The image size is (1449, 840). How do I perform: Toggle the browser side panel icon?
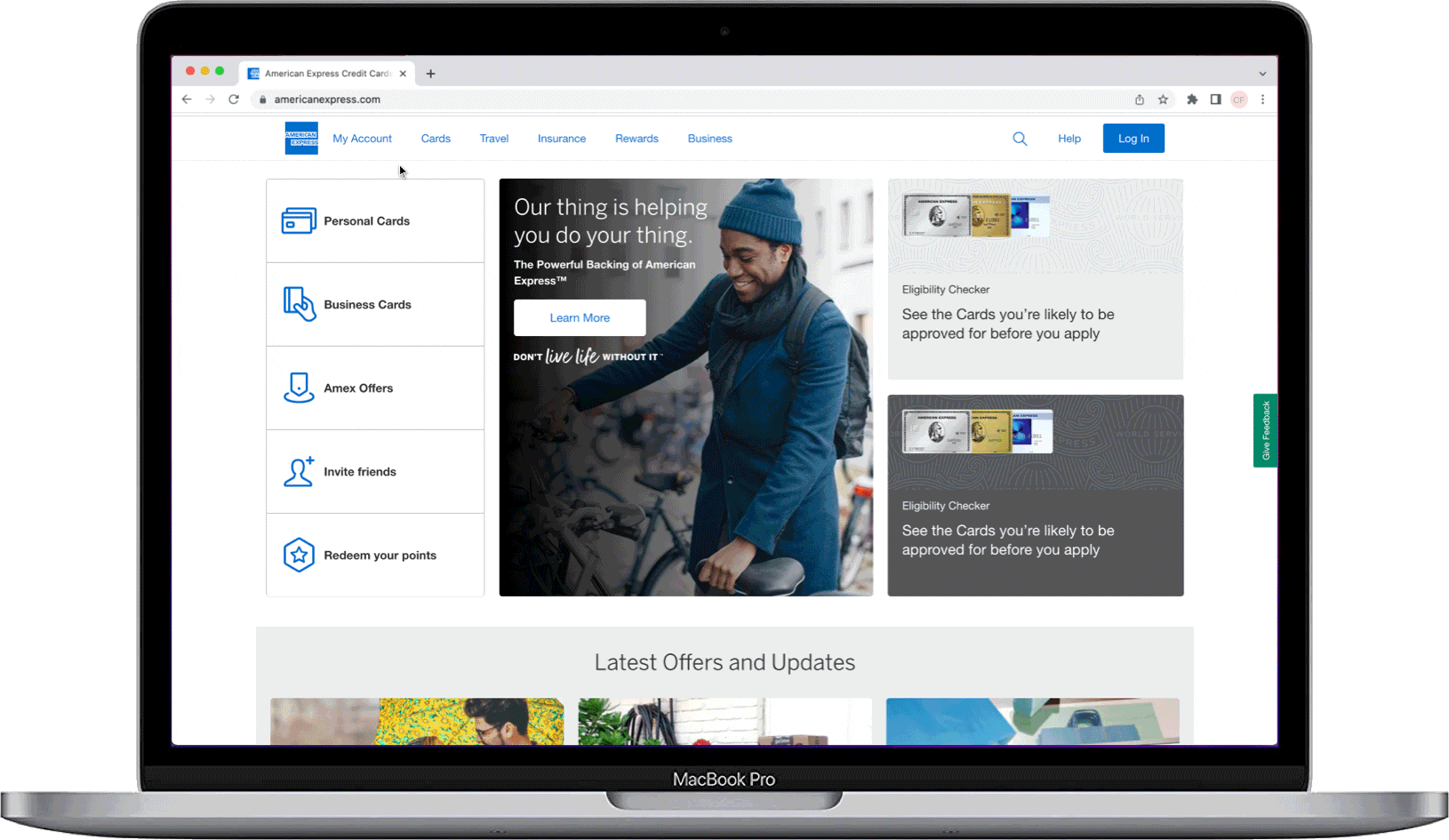(x=1215, y=100)
